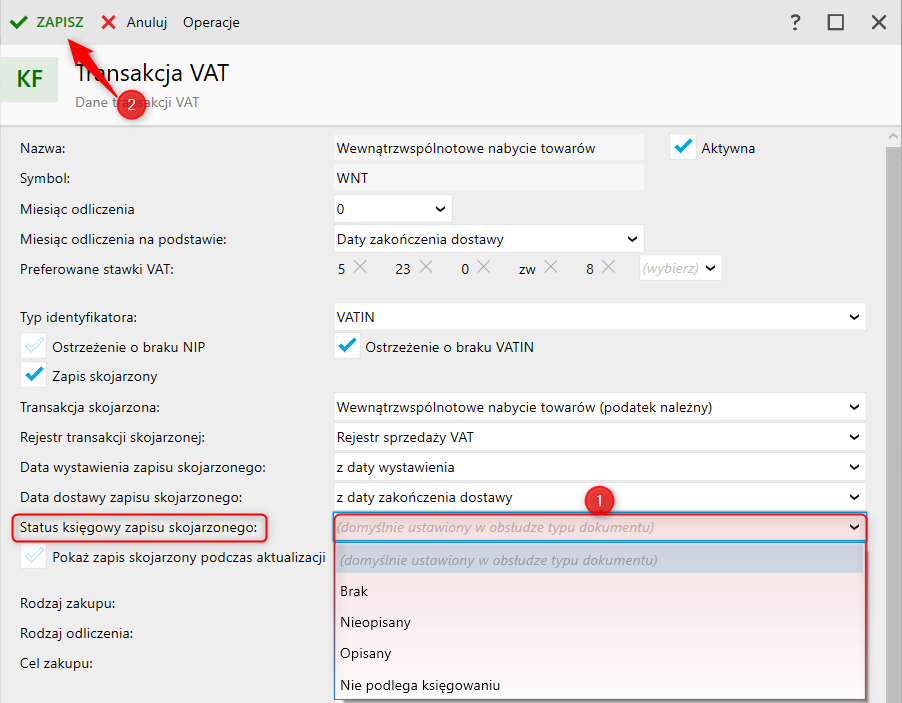
Task: Click the Anuluj cancel button
Action: 147,22
